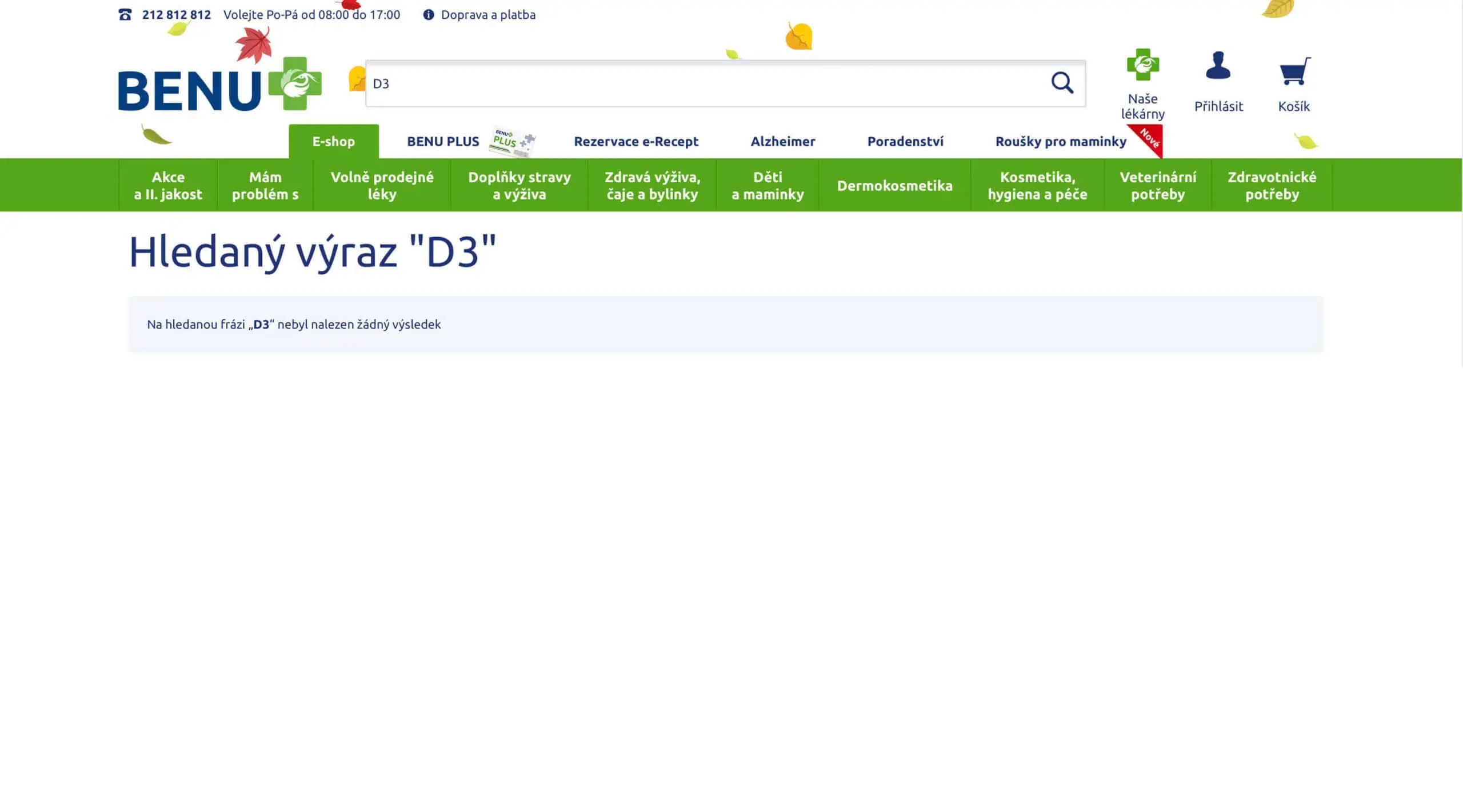Open the Rezervace e-Recept tab
The width and height of the screenshot is (1463, 812).
click(x=636, y=142)
